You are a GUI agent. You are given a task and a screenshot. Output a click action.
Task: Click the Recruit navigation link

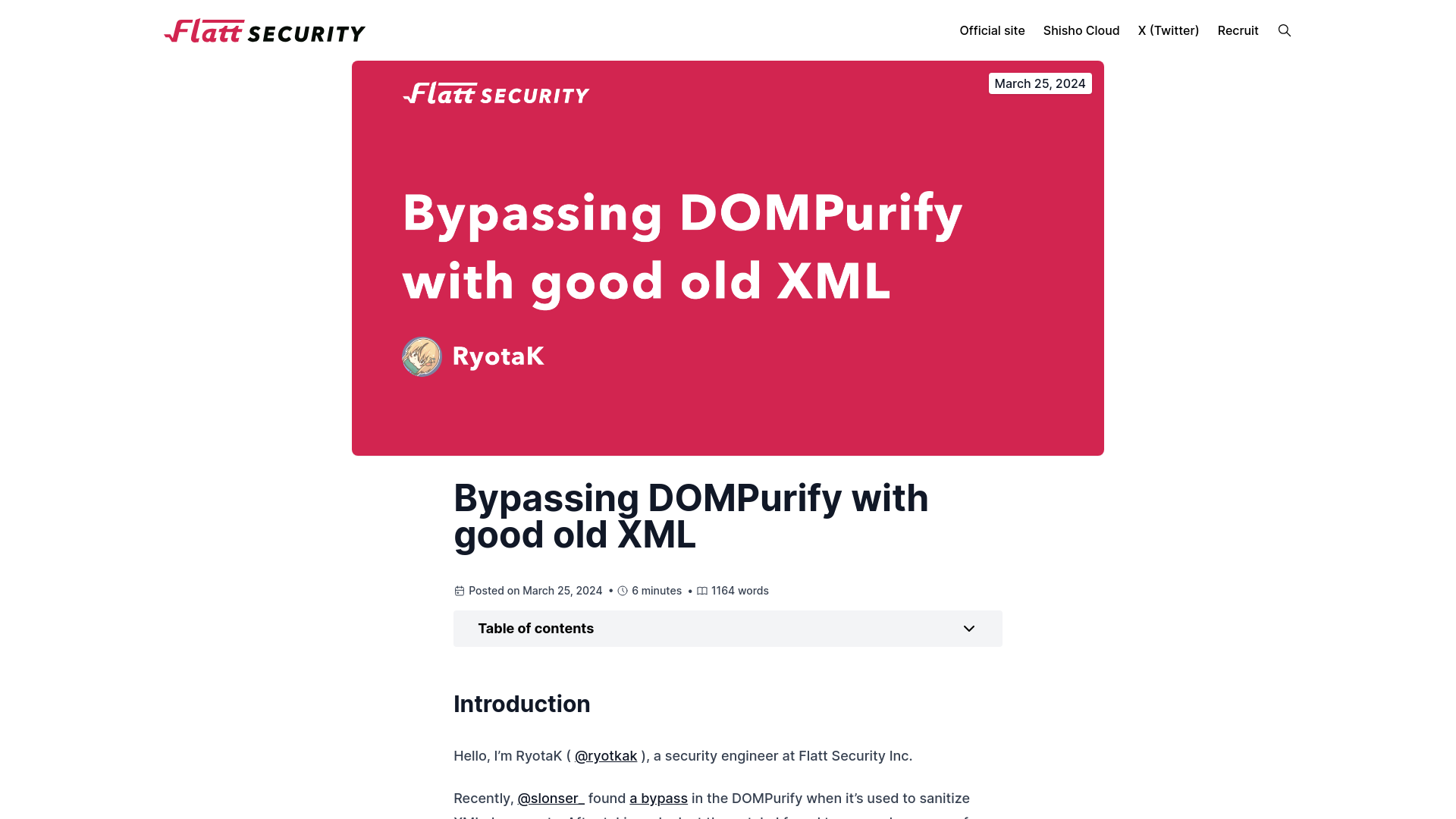click(1237, 30)
